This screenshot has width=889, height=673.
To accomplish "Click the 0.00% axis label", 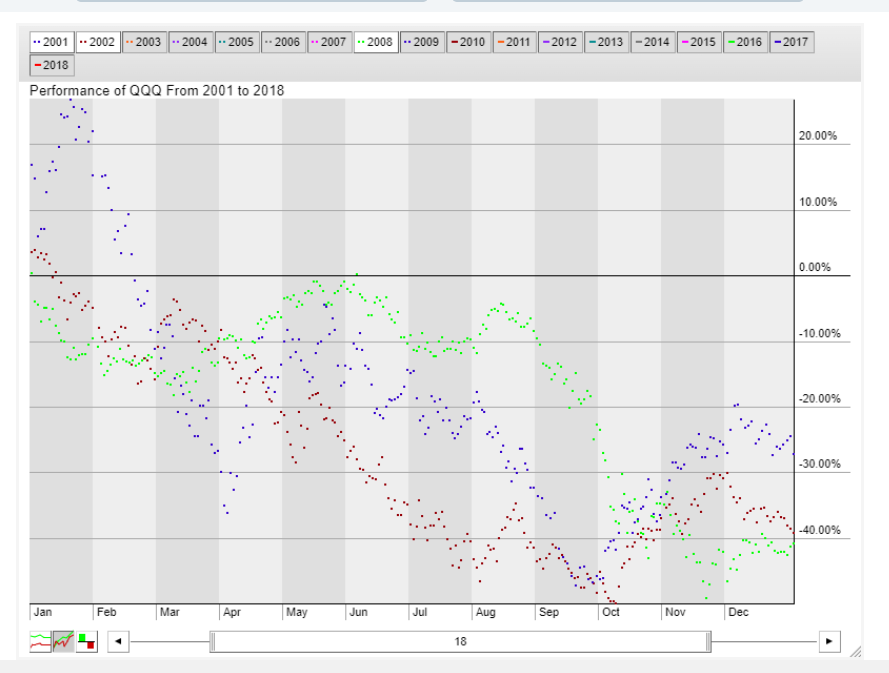I will [x=815, y=268].
